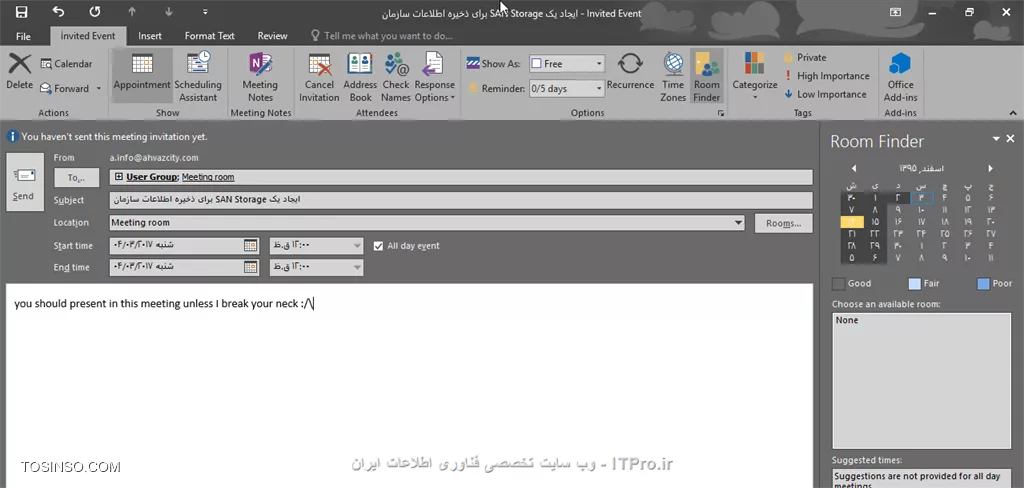
Task: Run Check Names on attendees
Action: [x=396, y=76]
